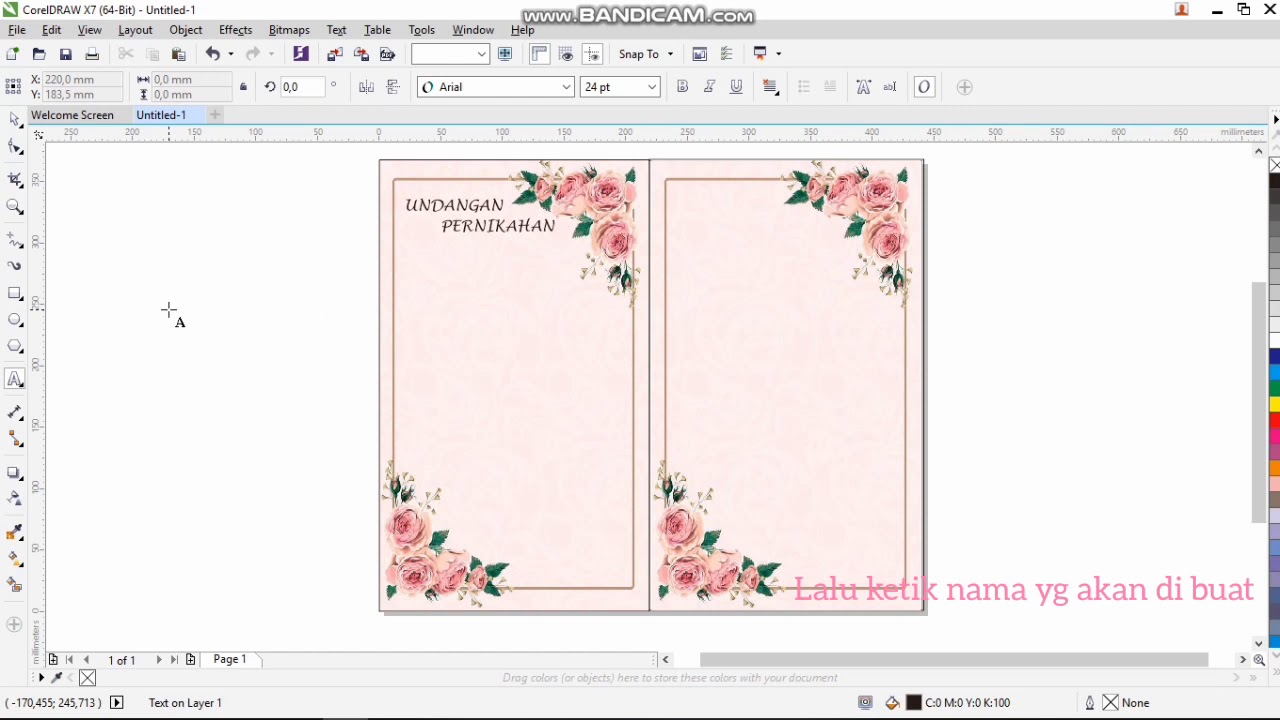Viewport: 1280px width, 720px height.
Task: Add new document tab with plus
Action: tap(214, 115)
